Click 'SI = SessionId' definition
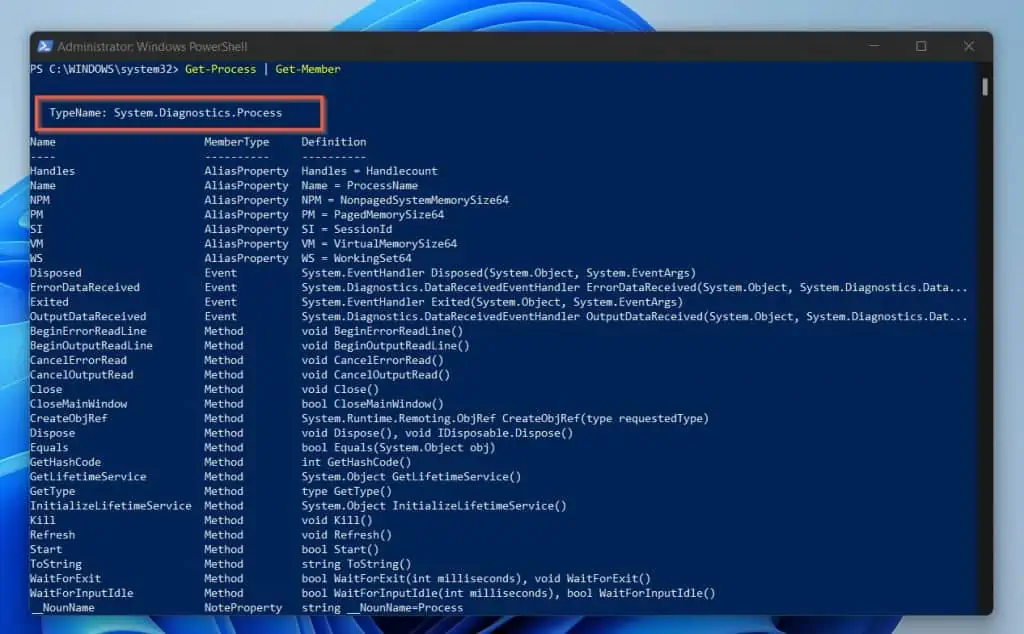The width and height of the screenshot is (1024, 634). [347, 229]
